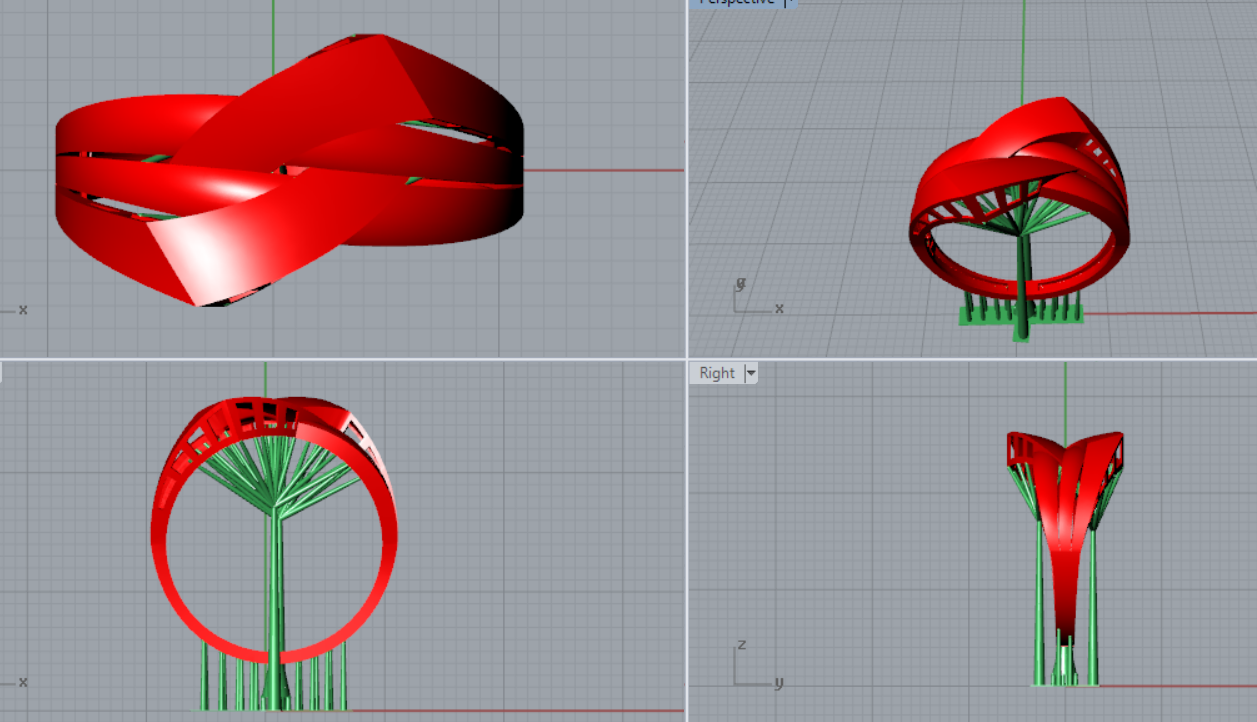Open the Right viewport dropdown arrow
1257x722 pixels.
[x=751, y=373]
